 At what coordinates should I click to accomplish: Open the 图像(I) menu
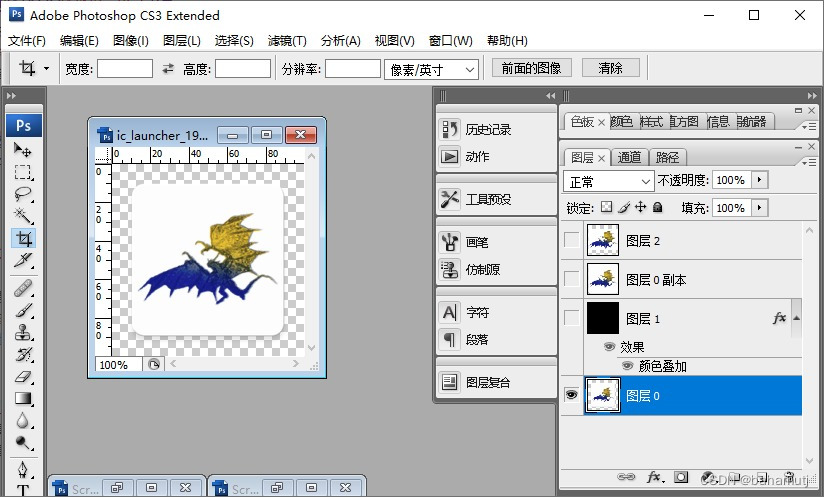pyautogui.click(x=130, y=40)
